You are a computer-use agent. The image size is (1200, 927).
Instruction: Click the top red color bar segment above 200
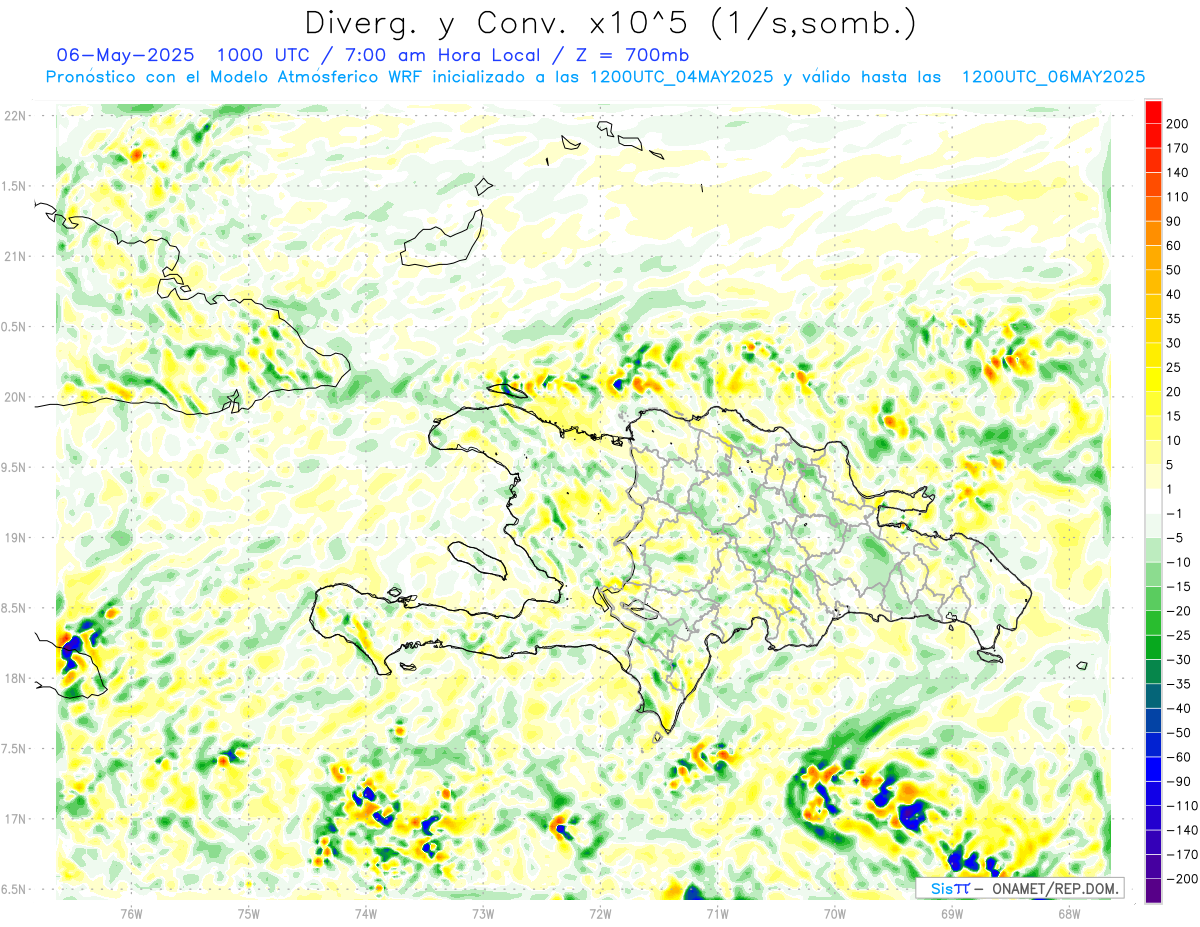click(x=1153, y=112)
